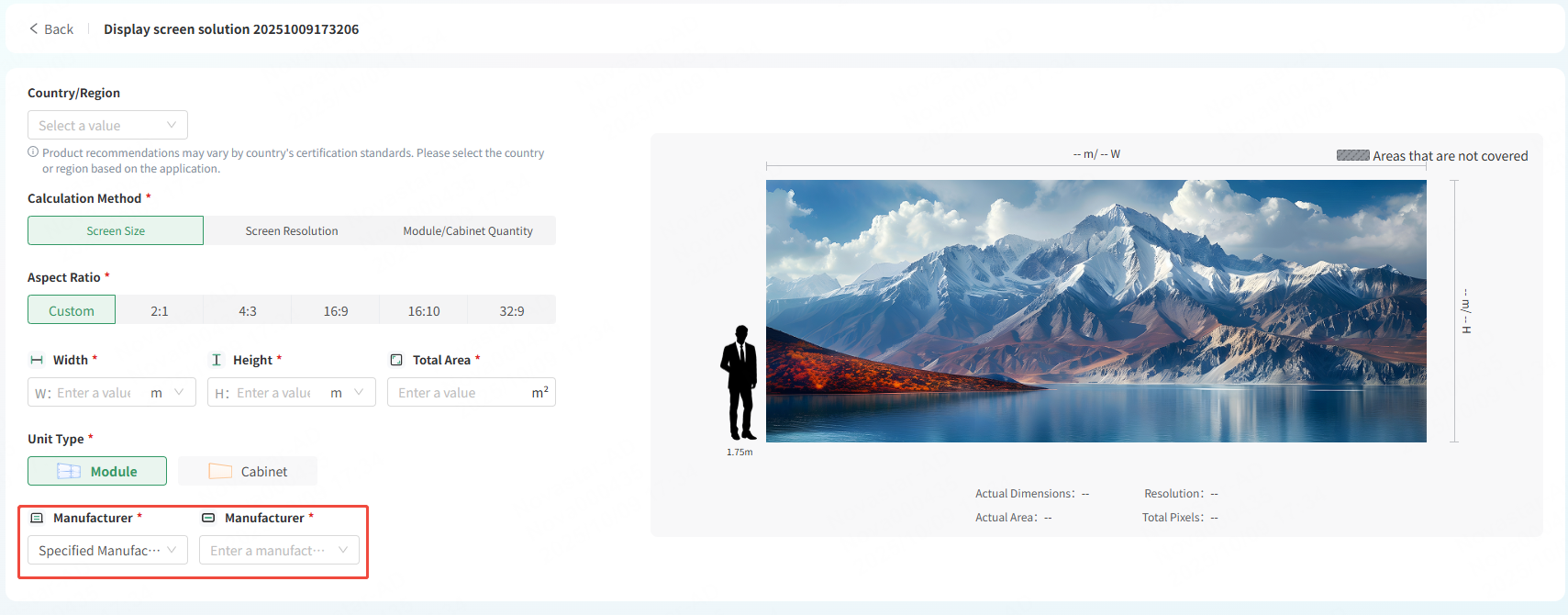This screenshot has height=615, width=1568.
Task: Expand the Specified Manufacturer dropdown
Action: pos(107,550)
